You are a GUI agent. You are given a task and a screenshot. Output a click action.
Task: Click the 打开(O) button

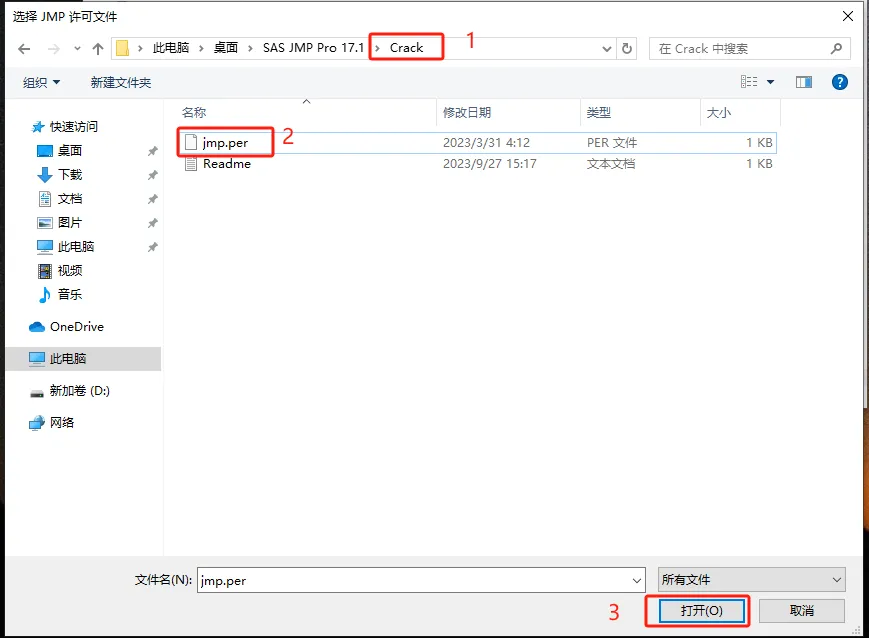coord(702,611)
